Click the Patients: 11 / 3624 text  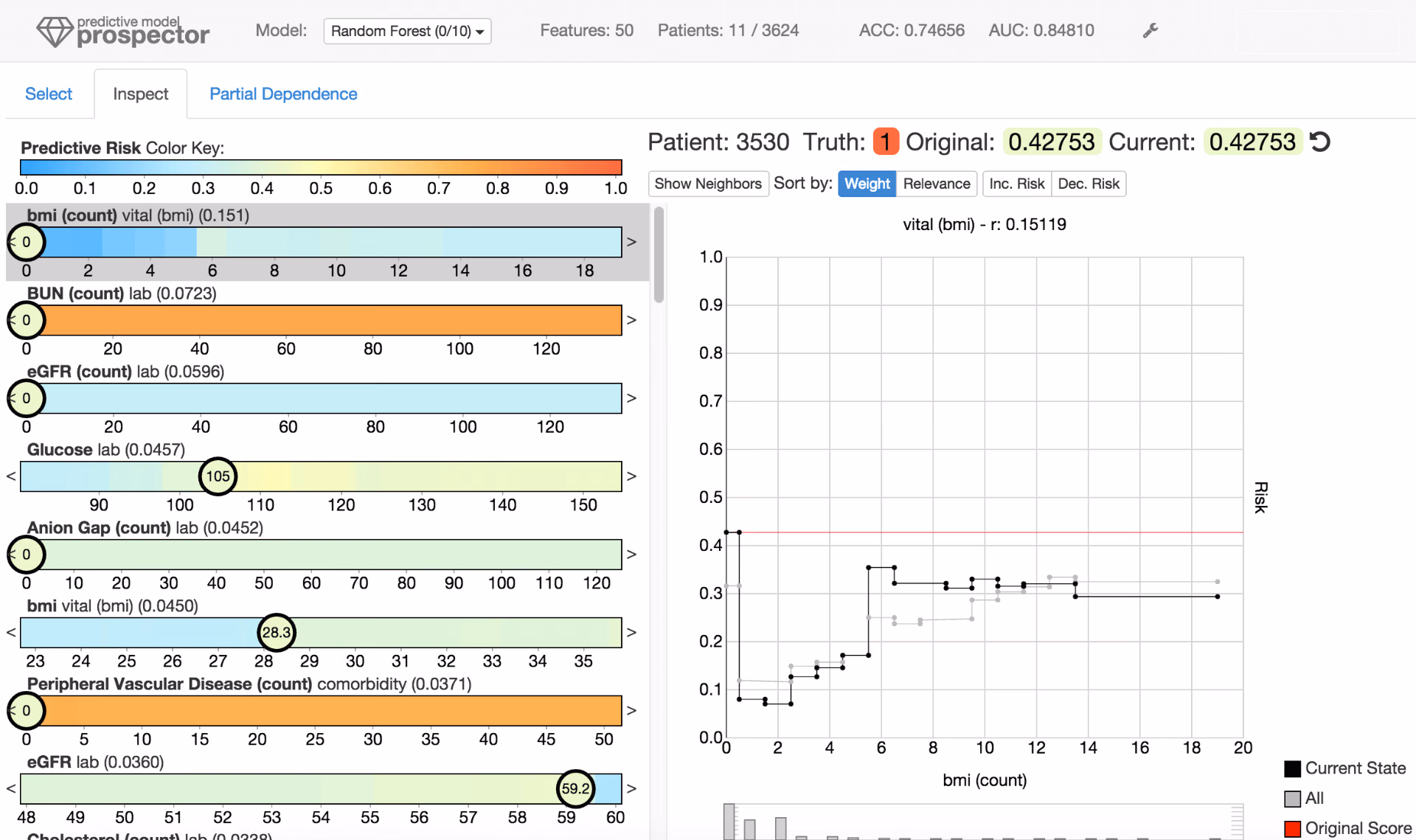click(729, 30)
